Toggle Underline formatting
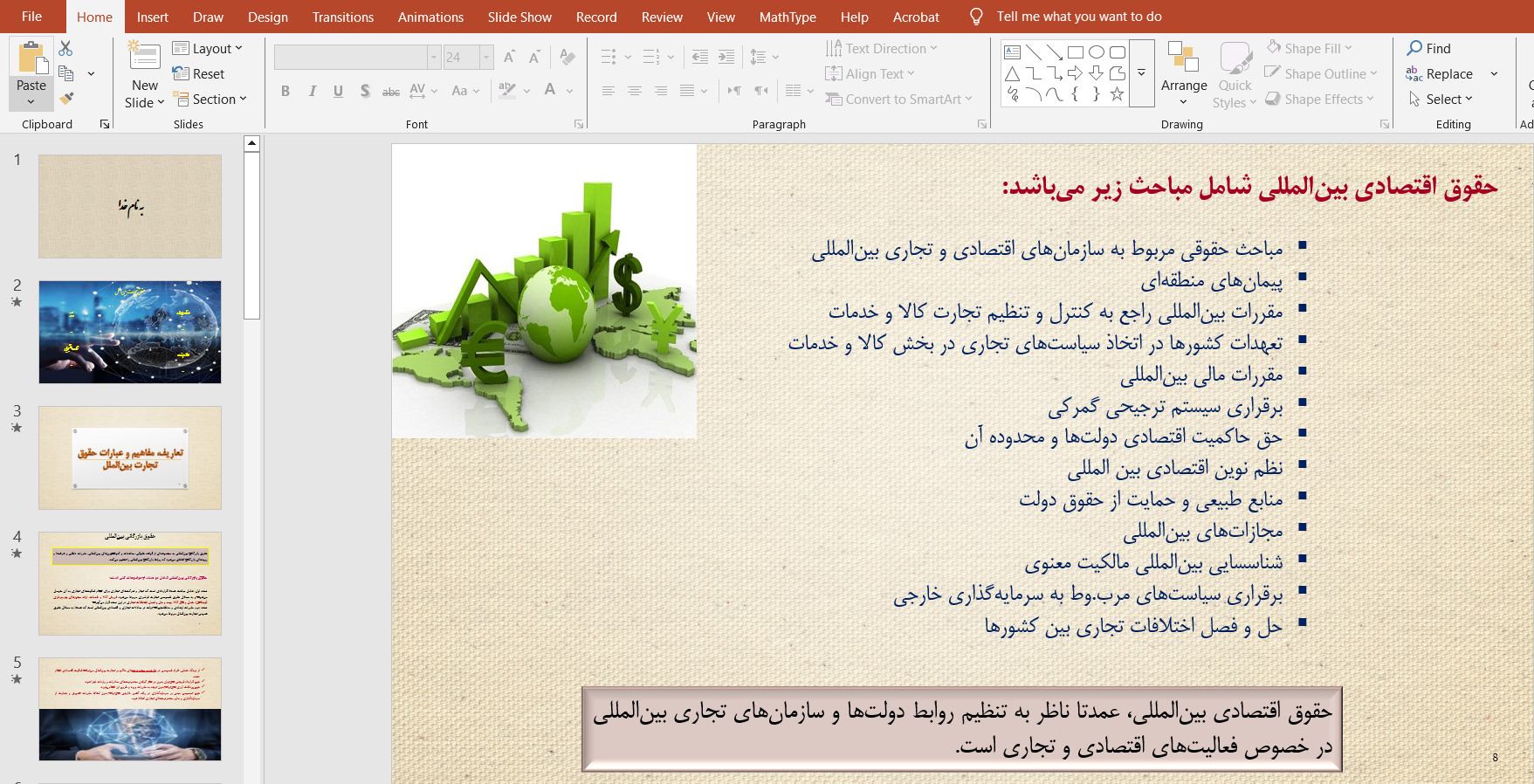1534x784 pixels. click(x=338, y=91)
